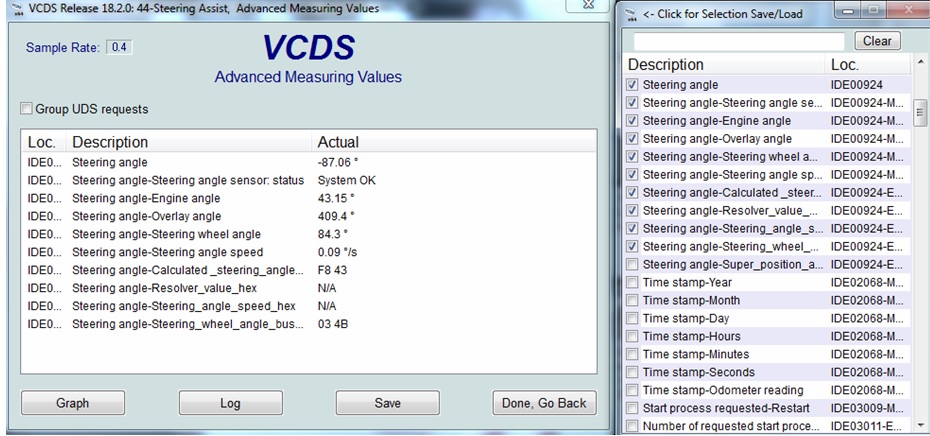Uncheck Steering angle-Steering wheel a... checkbox

coord(632,157)
